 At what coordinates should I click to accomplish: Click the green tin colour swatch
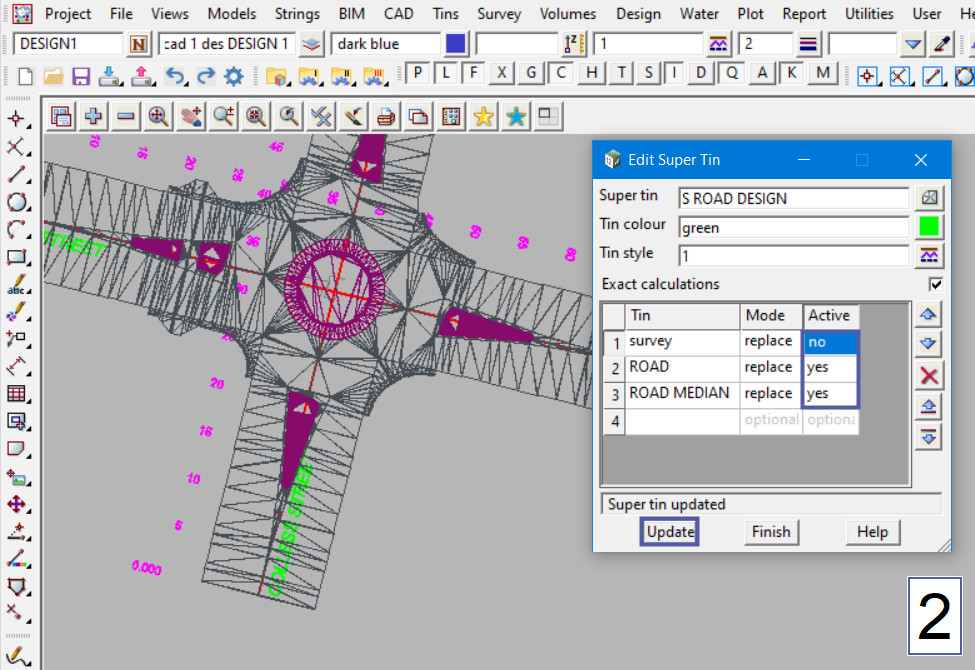929,227
